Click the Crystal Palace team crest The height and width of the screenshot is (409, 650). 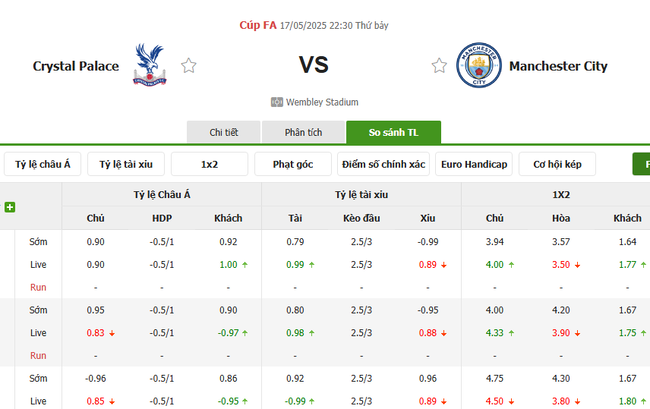click(x=150, y=65)
